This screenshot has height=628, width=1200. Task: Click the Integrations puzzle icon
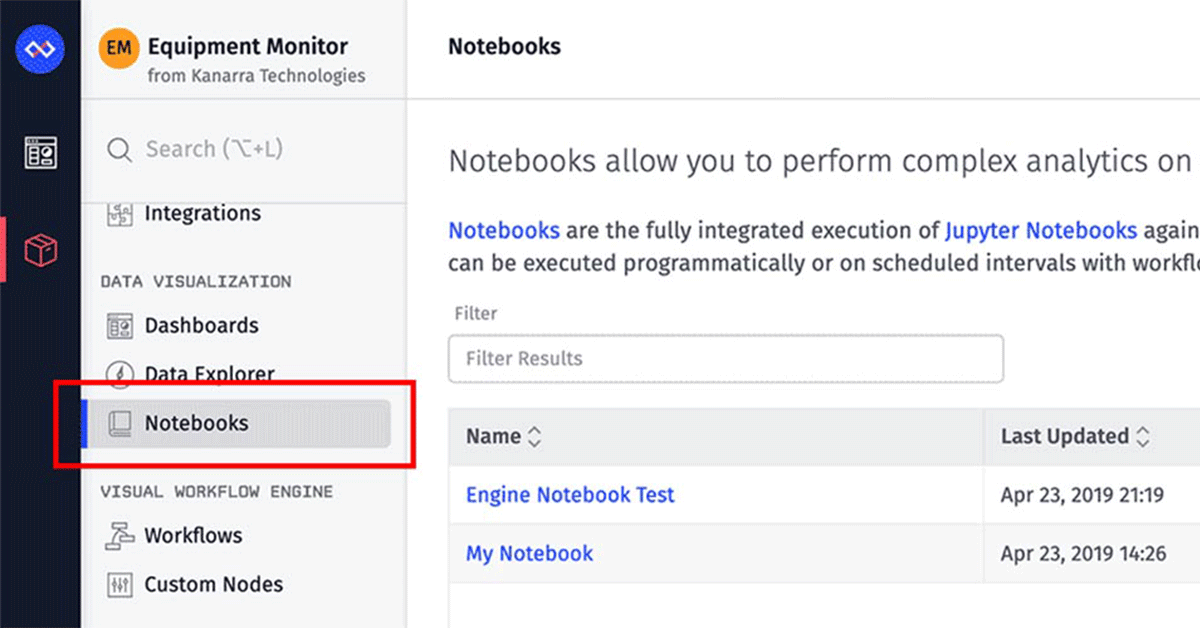click(x=120, y=214)
